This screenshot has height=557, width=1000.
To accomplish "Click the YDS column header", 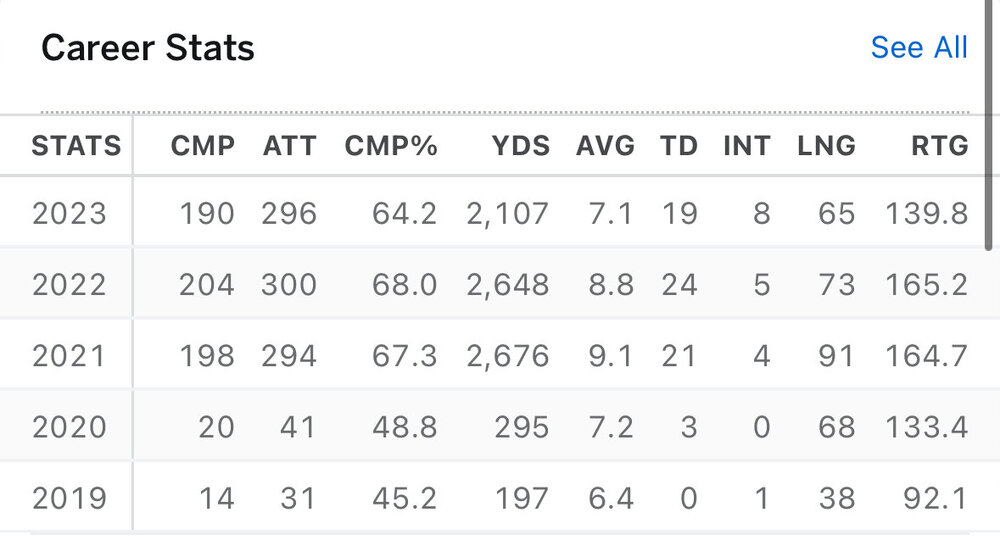I will click(x=520, y=146).
